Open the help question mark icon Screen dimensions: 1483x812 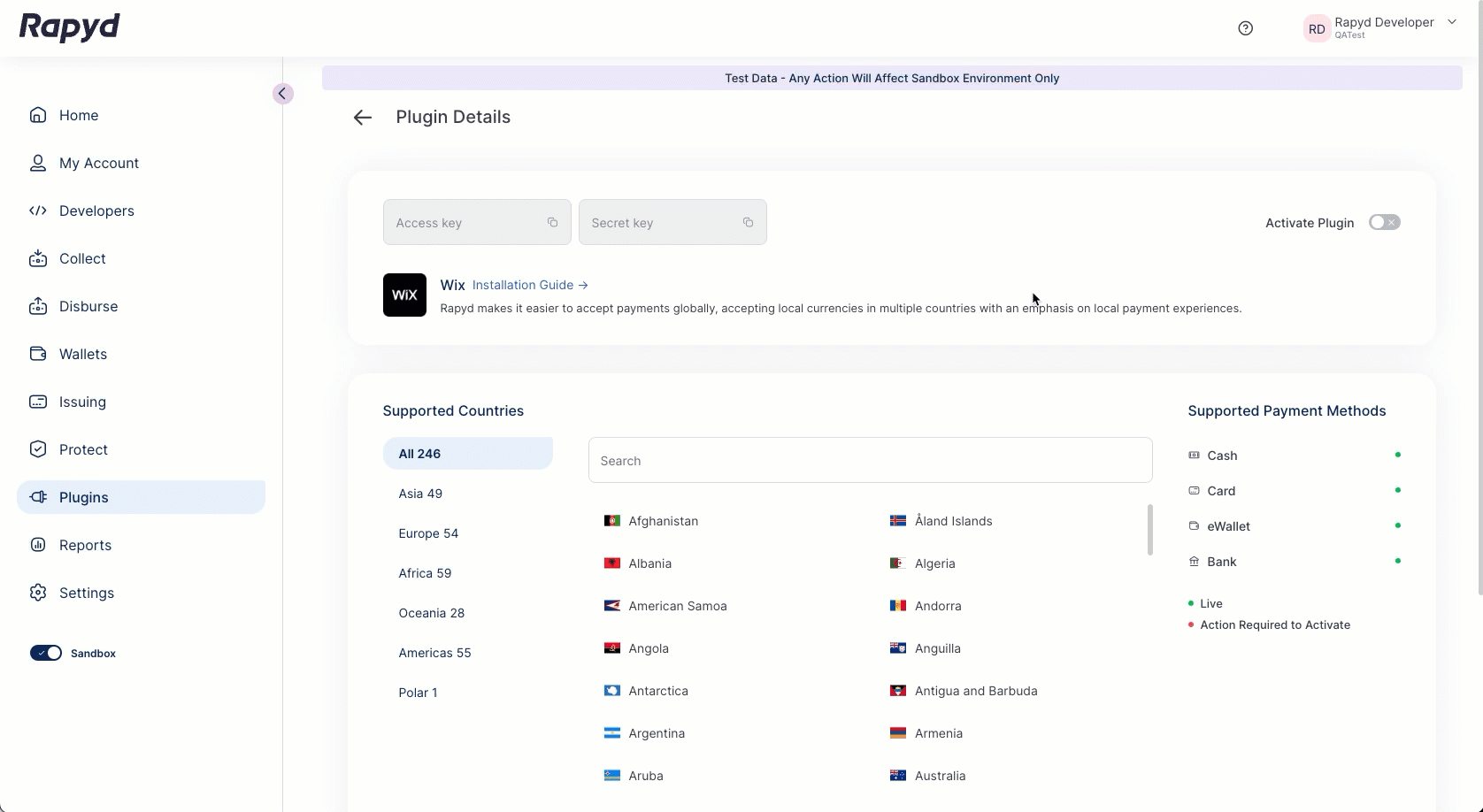(x=1245, y=28)
